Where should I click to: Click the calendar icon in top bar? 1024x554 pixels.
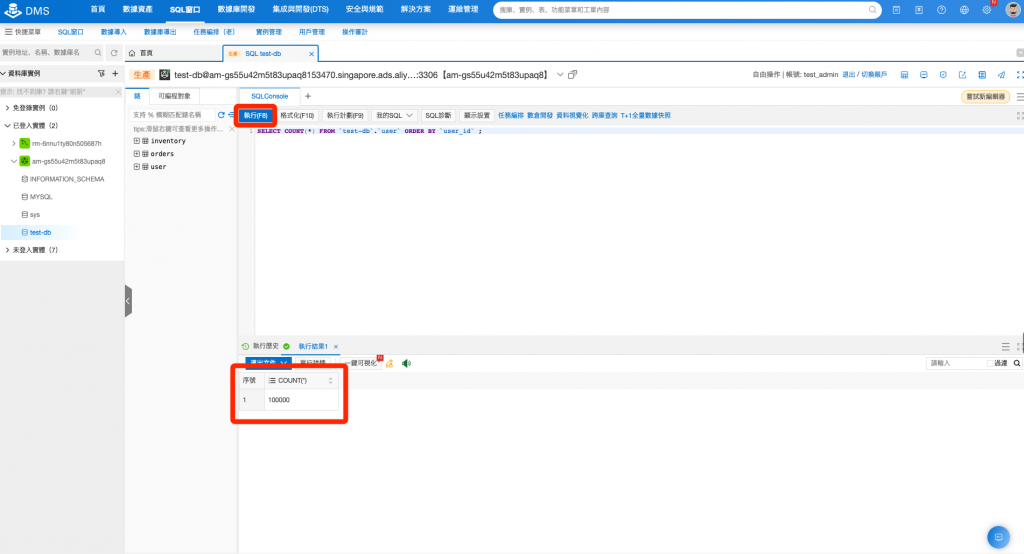tap(896, 10)
